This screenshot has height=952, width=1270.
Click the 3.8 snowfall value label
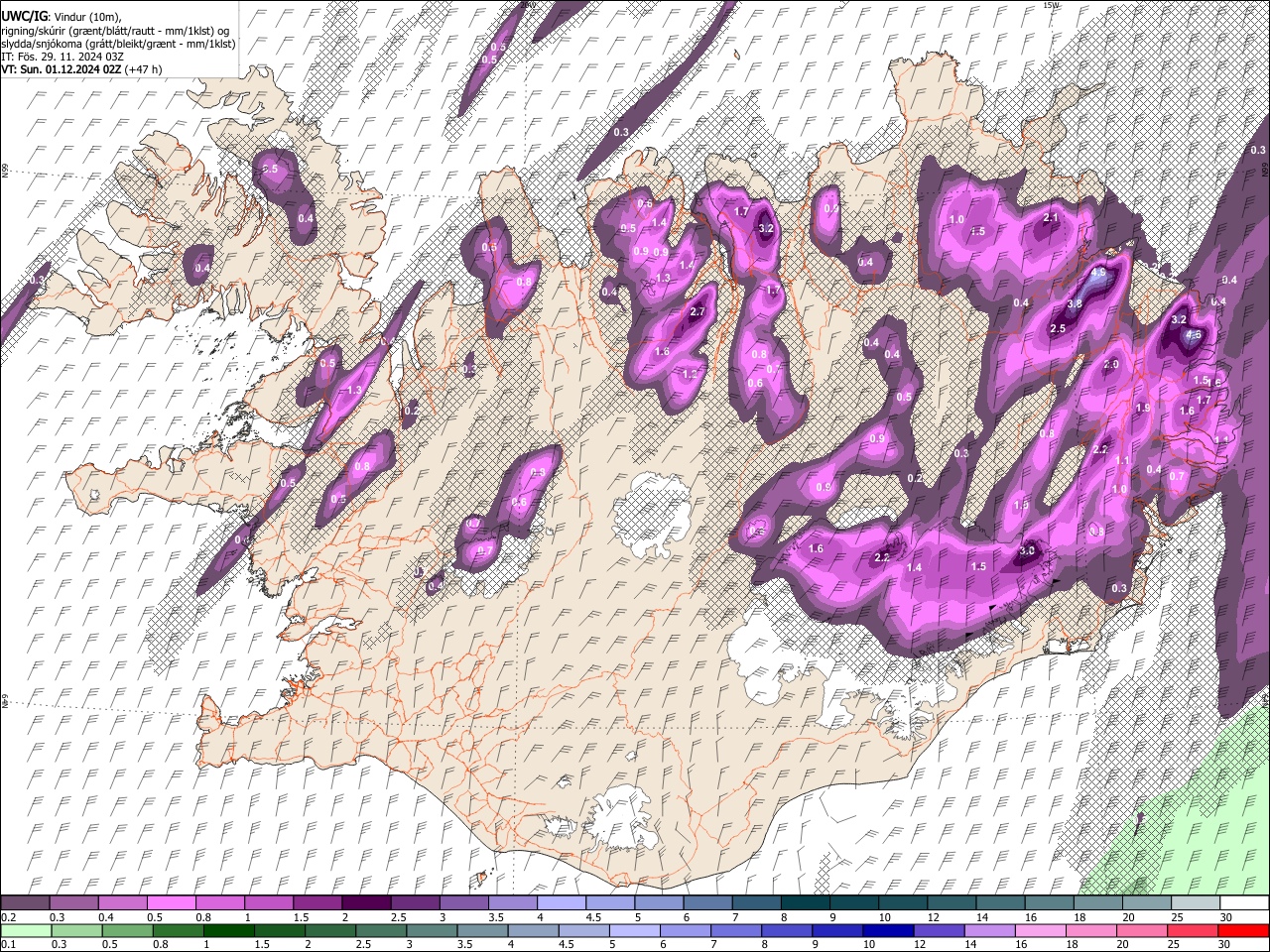click(1075, 303)
